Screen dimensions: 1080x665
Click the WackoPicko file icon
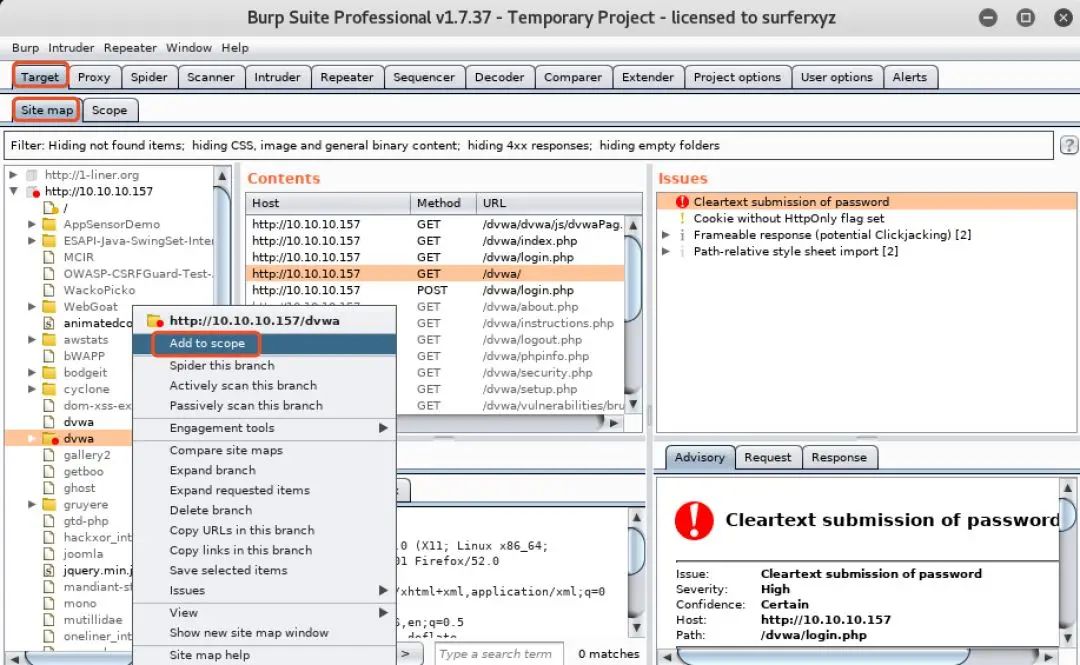49,290
